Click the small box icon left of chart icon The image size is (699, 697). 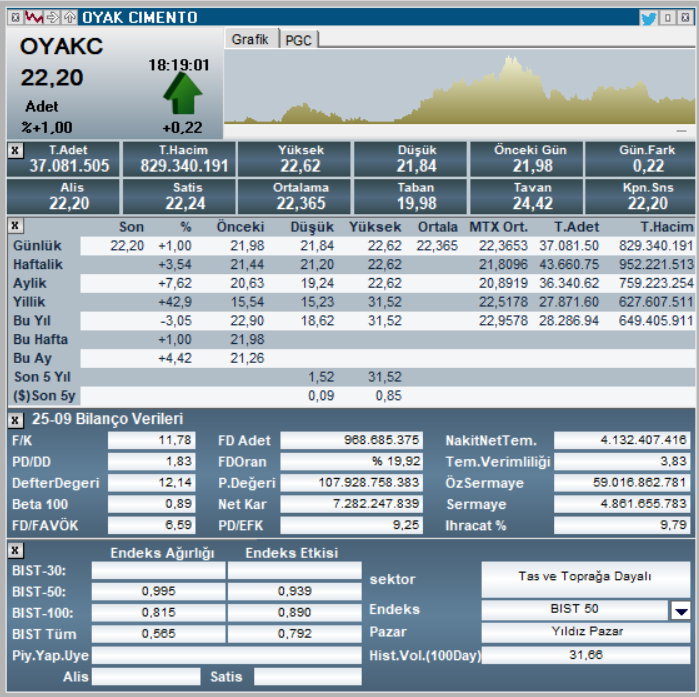[15, 17]
